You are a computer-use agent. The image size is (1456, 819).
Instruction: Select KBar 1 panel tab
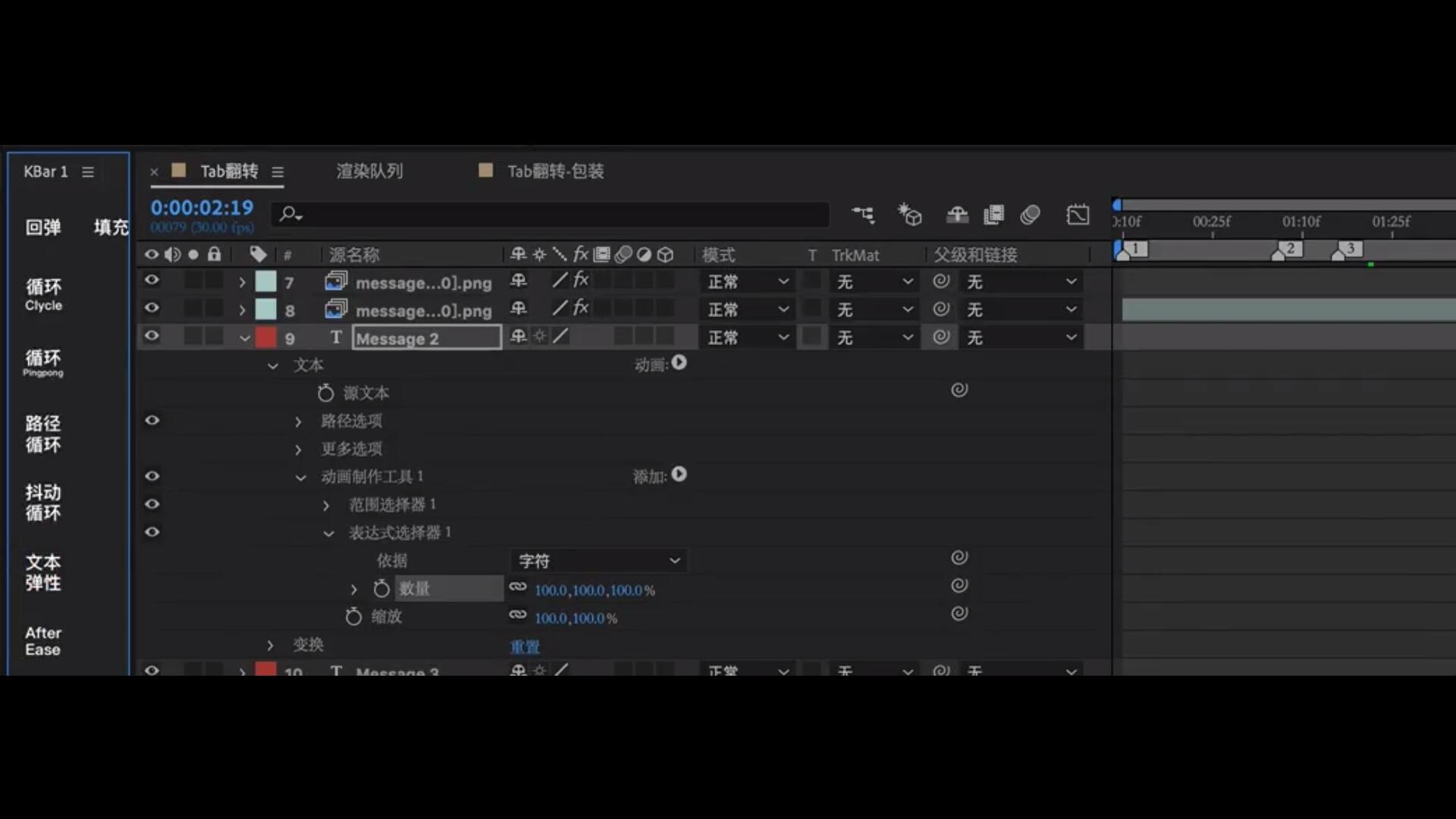pyautogui.click(x=45, y=172)
